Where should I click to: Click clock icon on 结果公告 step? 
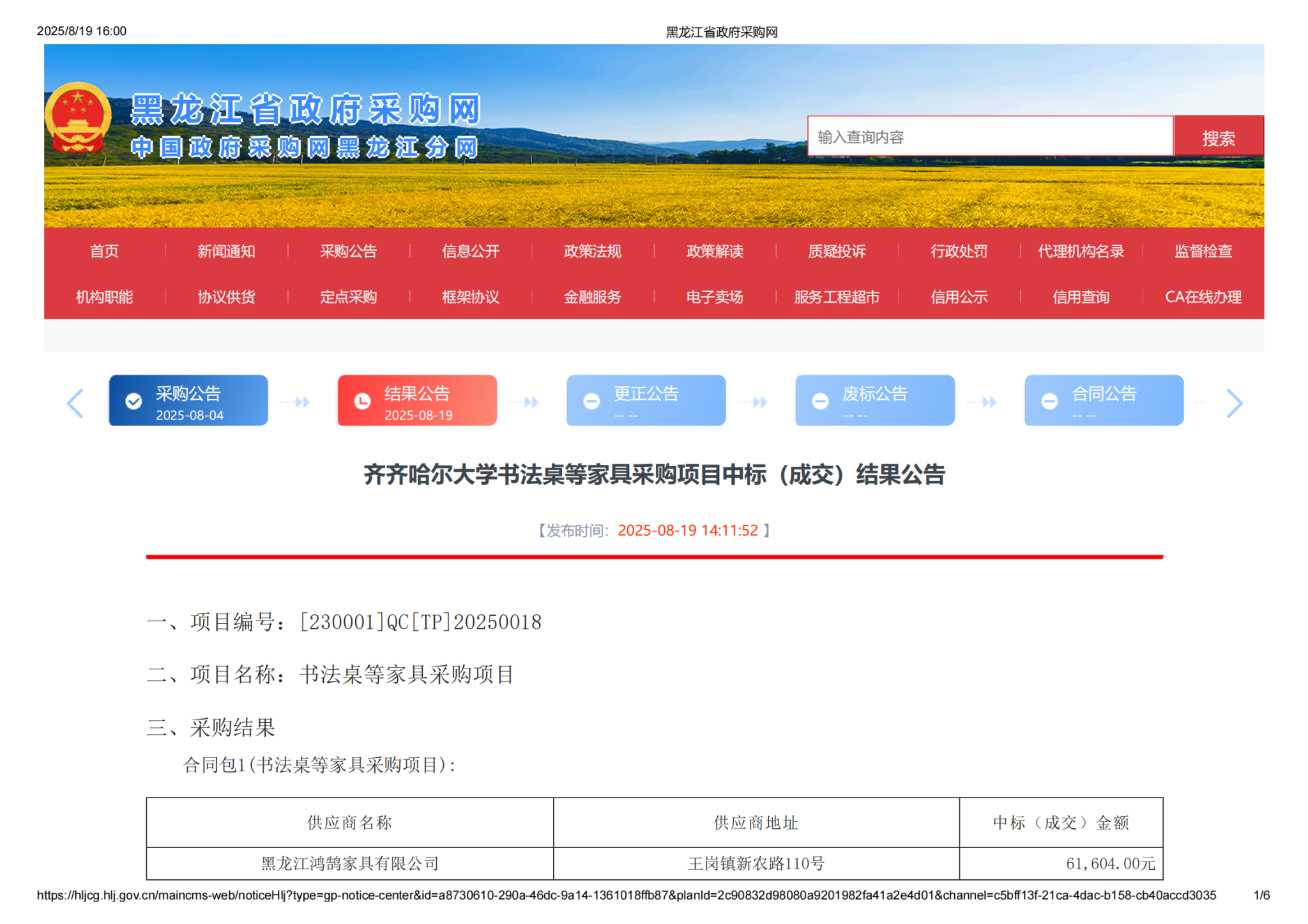(x=362, y=401)
